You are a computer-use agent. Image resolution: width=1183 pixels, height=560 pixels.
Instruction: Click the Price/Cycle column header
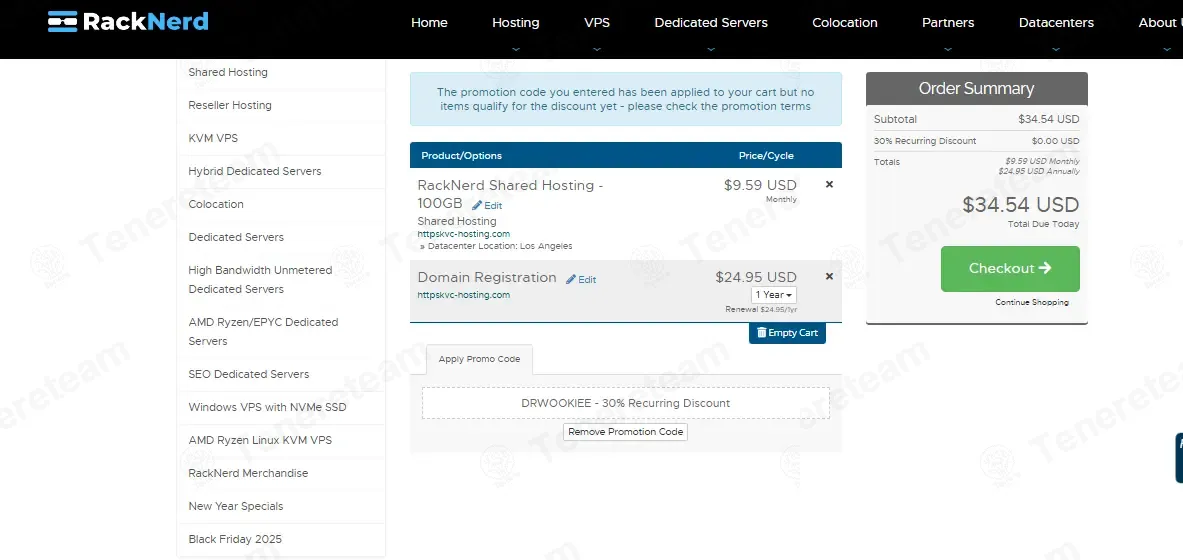pos(766,155)
